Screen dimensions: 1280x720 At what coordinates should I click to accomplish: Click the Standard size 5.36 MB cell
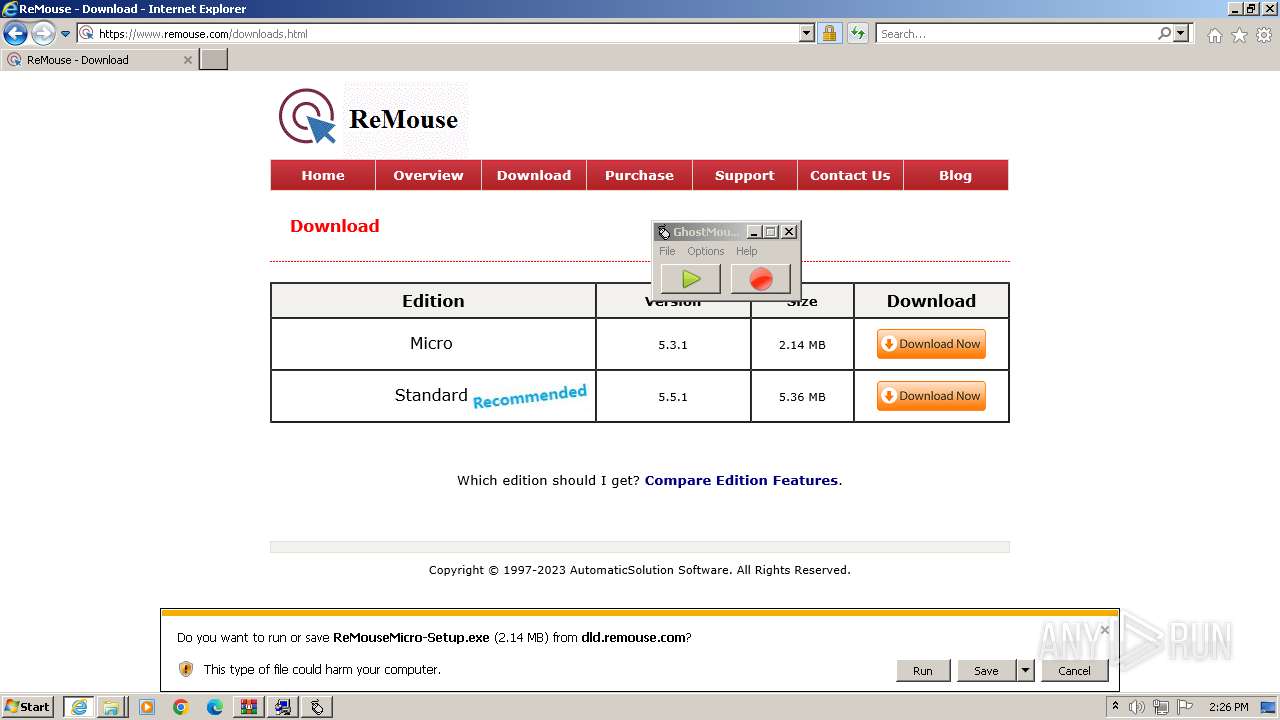(x=802, y=396)
